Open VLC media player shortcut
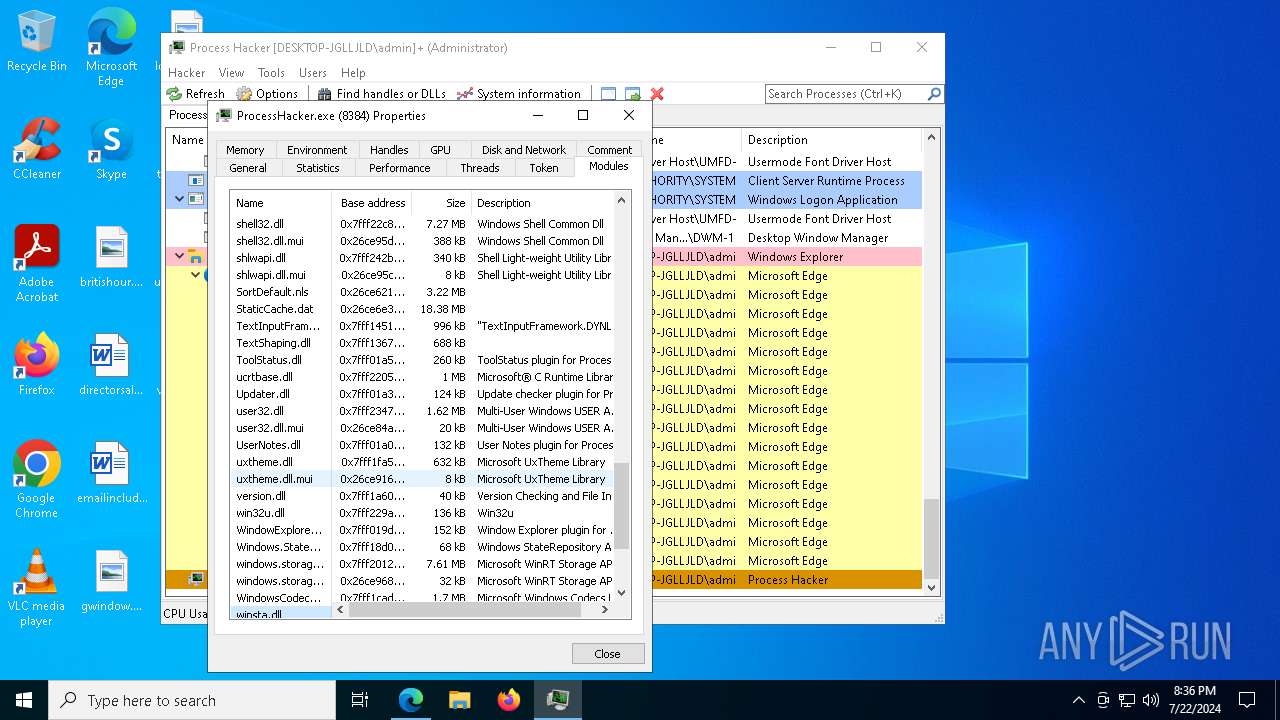Screen dimensions: 1280x720 click(37, 588)
